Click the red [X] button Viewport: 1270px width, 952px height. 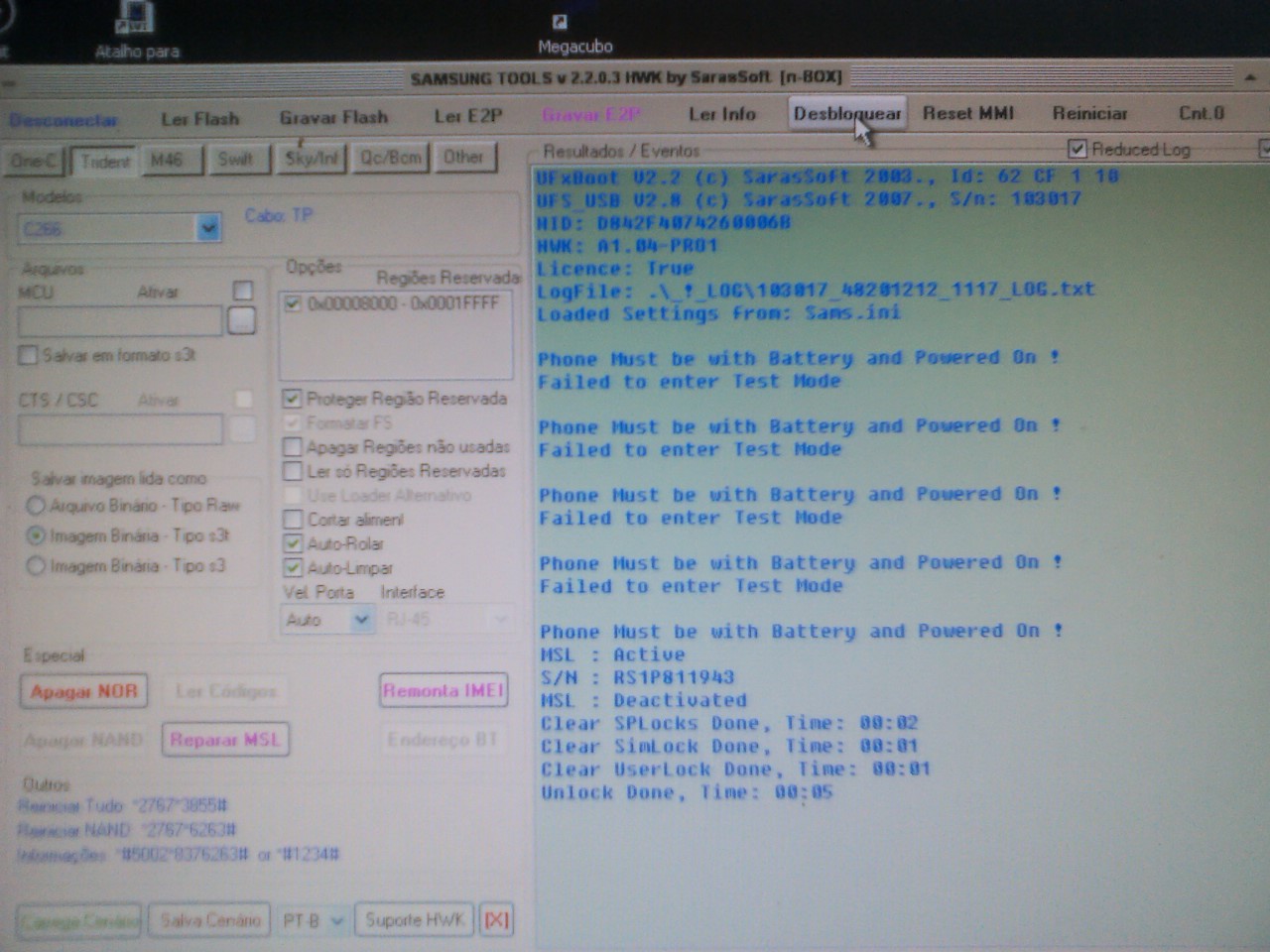[496, 920]
